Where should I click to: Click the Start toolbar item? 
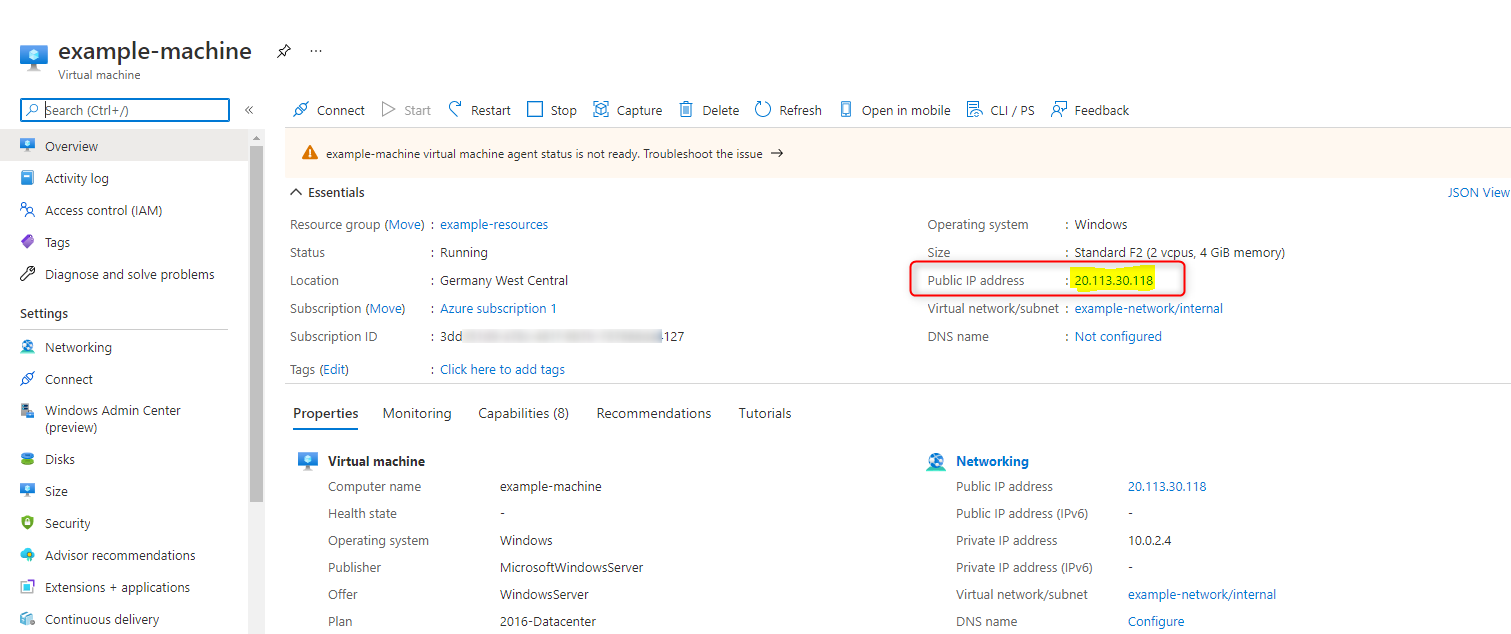tap(407, 110)
